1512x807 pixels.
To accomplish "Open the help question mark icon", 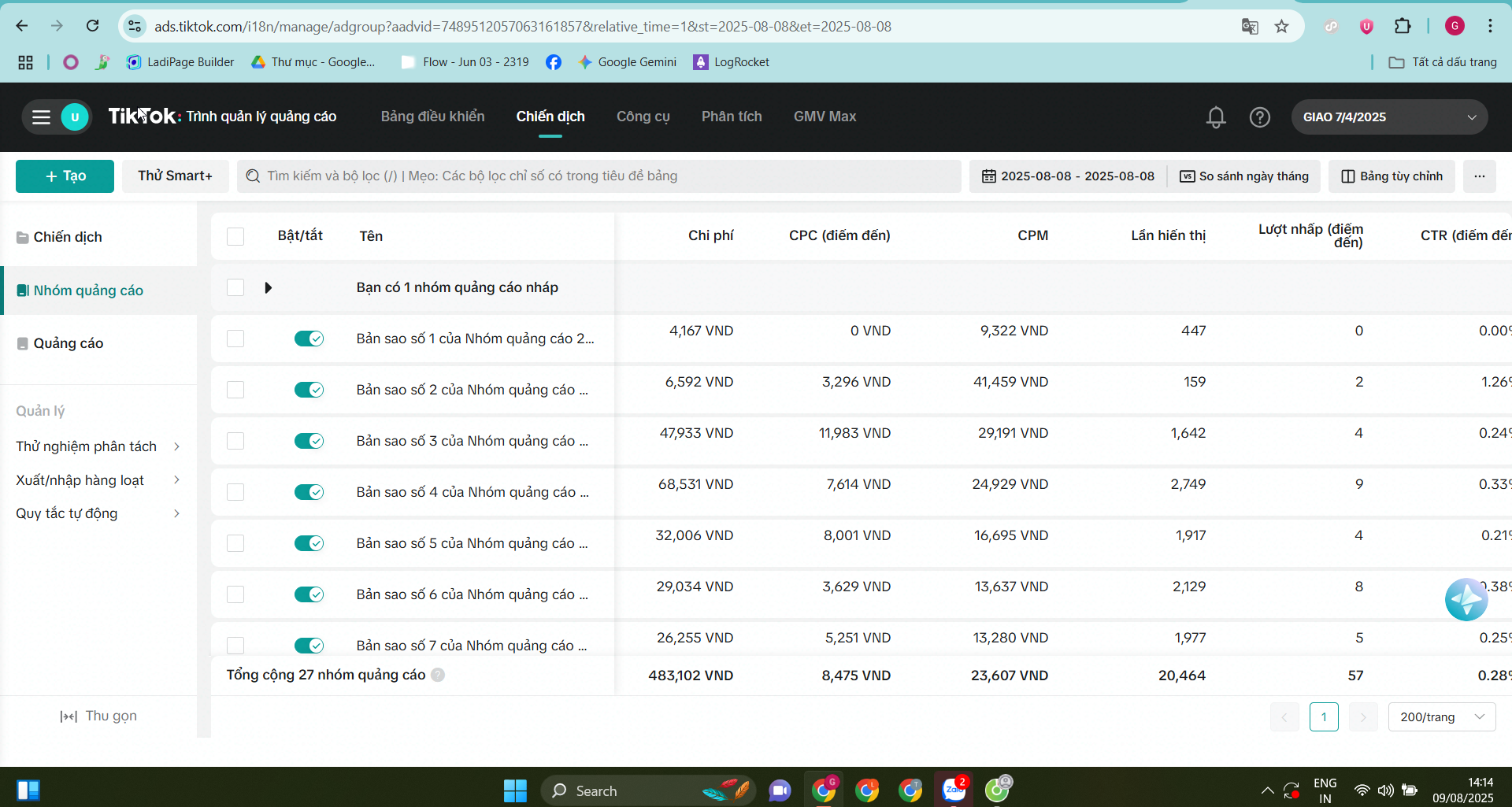I will point(1260,117).
